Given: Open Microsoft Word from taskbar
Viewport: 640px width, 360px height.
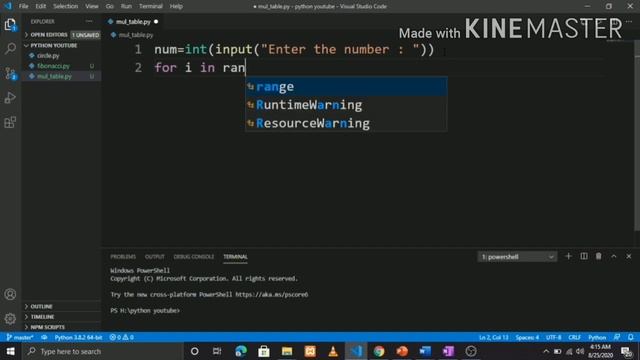Looking at the screenshot, I should point(425,351).
